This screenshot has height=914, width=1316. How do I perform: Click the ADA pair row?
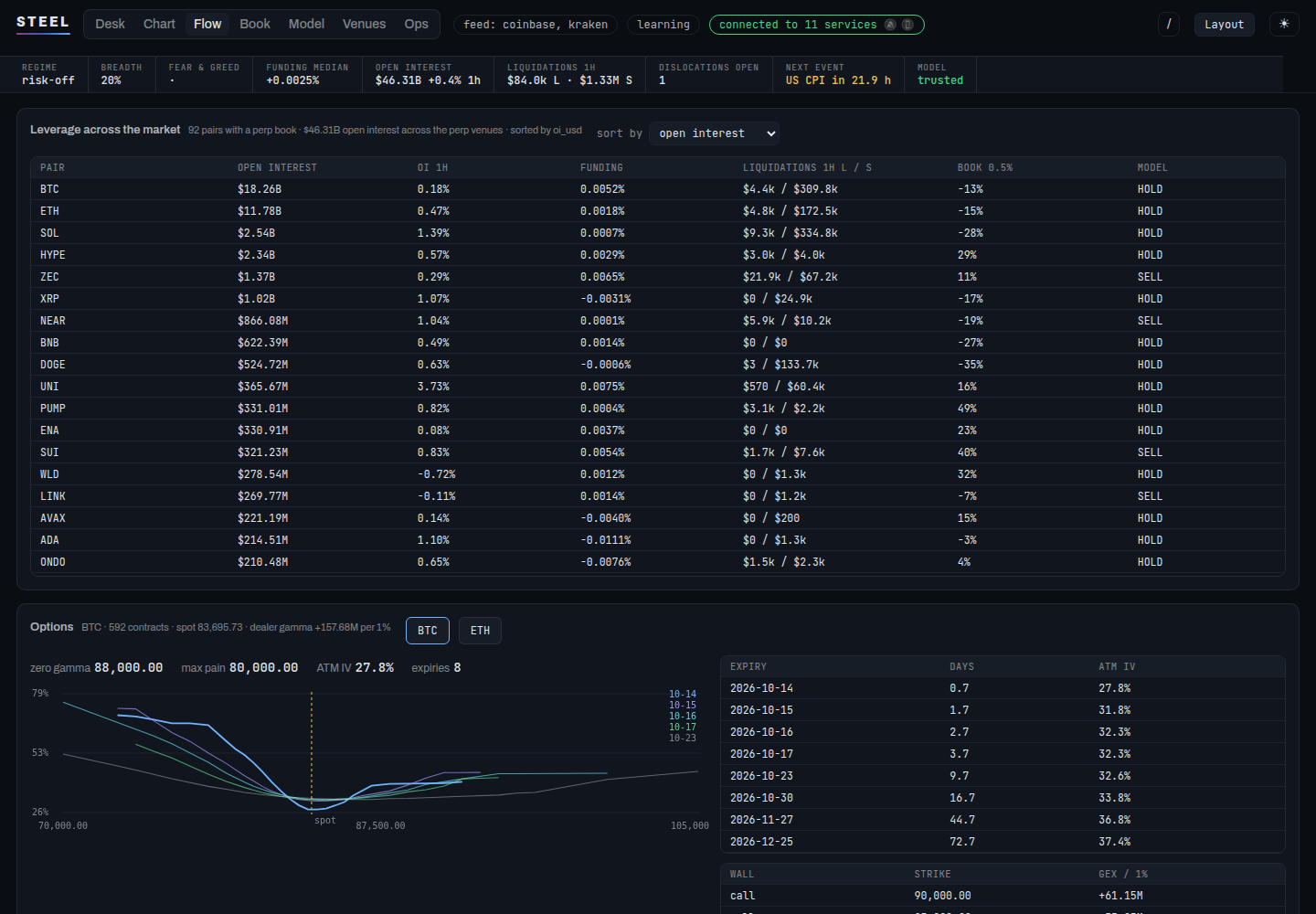pyautogui.click(x=658, y=540)
